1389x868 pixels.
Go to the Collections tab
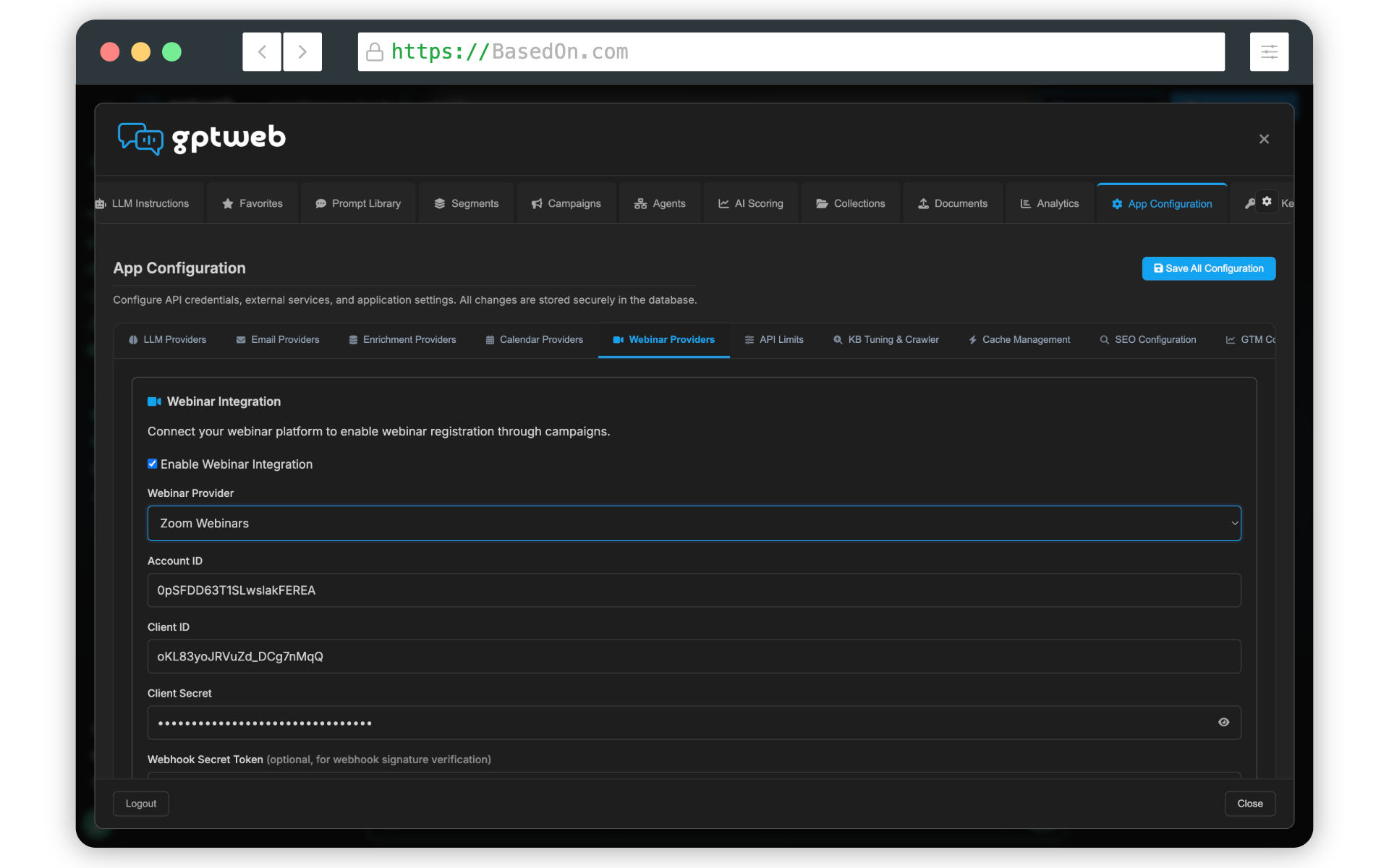pos(851,204)
